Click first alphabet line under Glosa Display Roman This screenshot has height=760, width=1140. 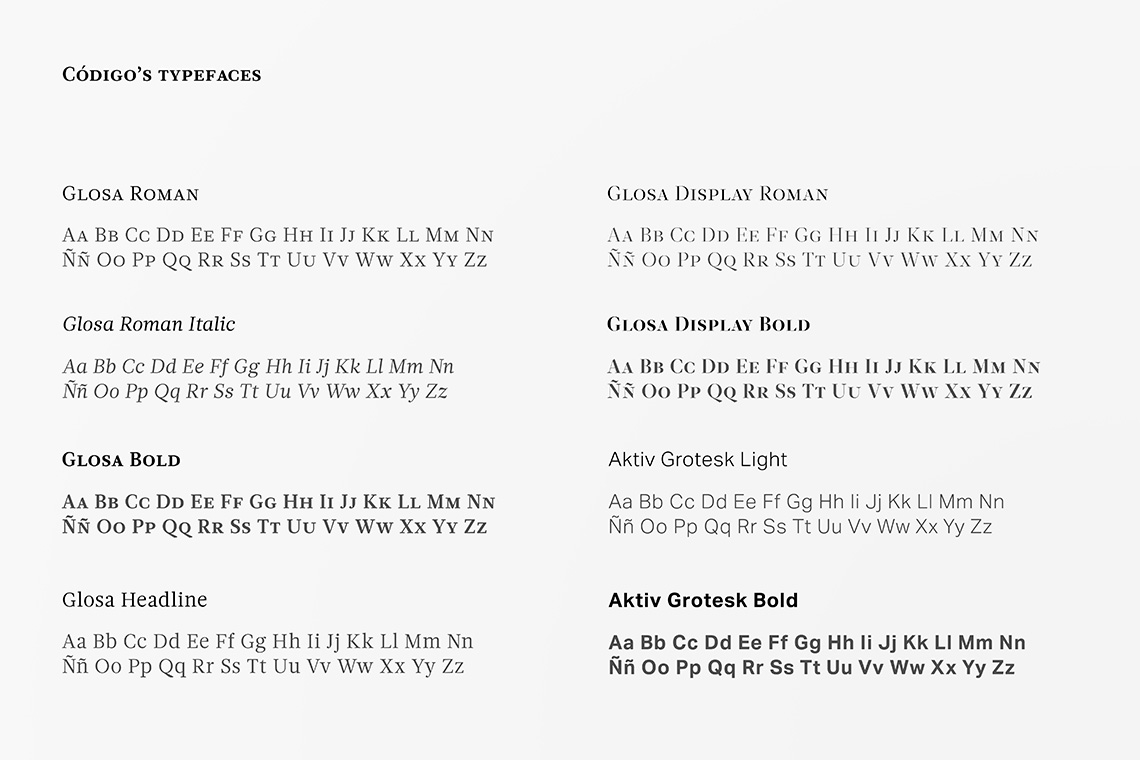(x=823, y=236)
